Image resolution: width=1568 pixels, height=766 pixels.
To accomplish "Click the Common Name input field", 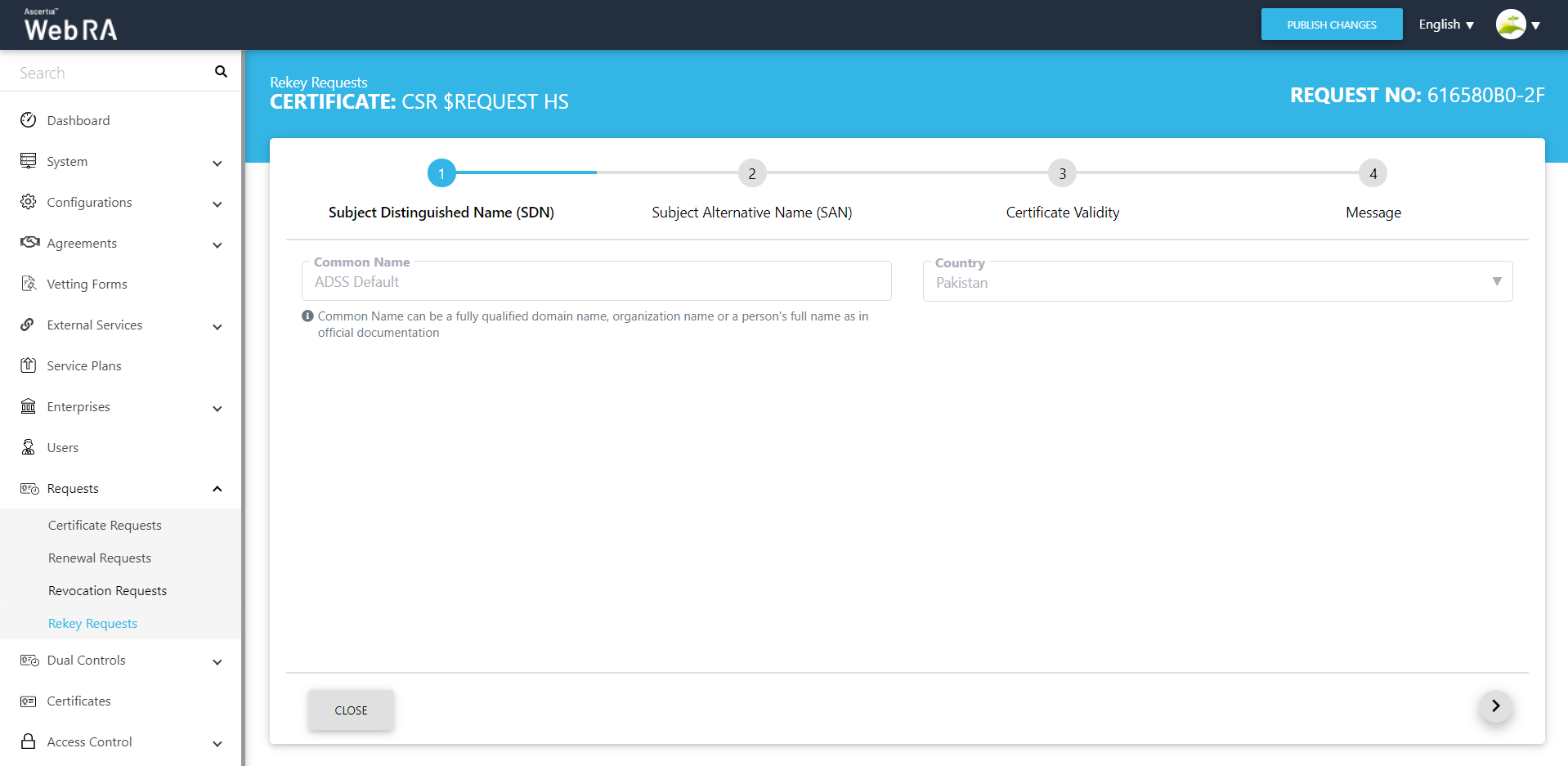I will click(596, 282).
